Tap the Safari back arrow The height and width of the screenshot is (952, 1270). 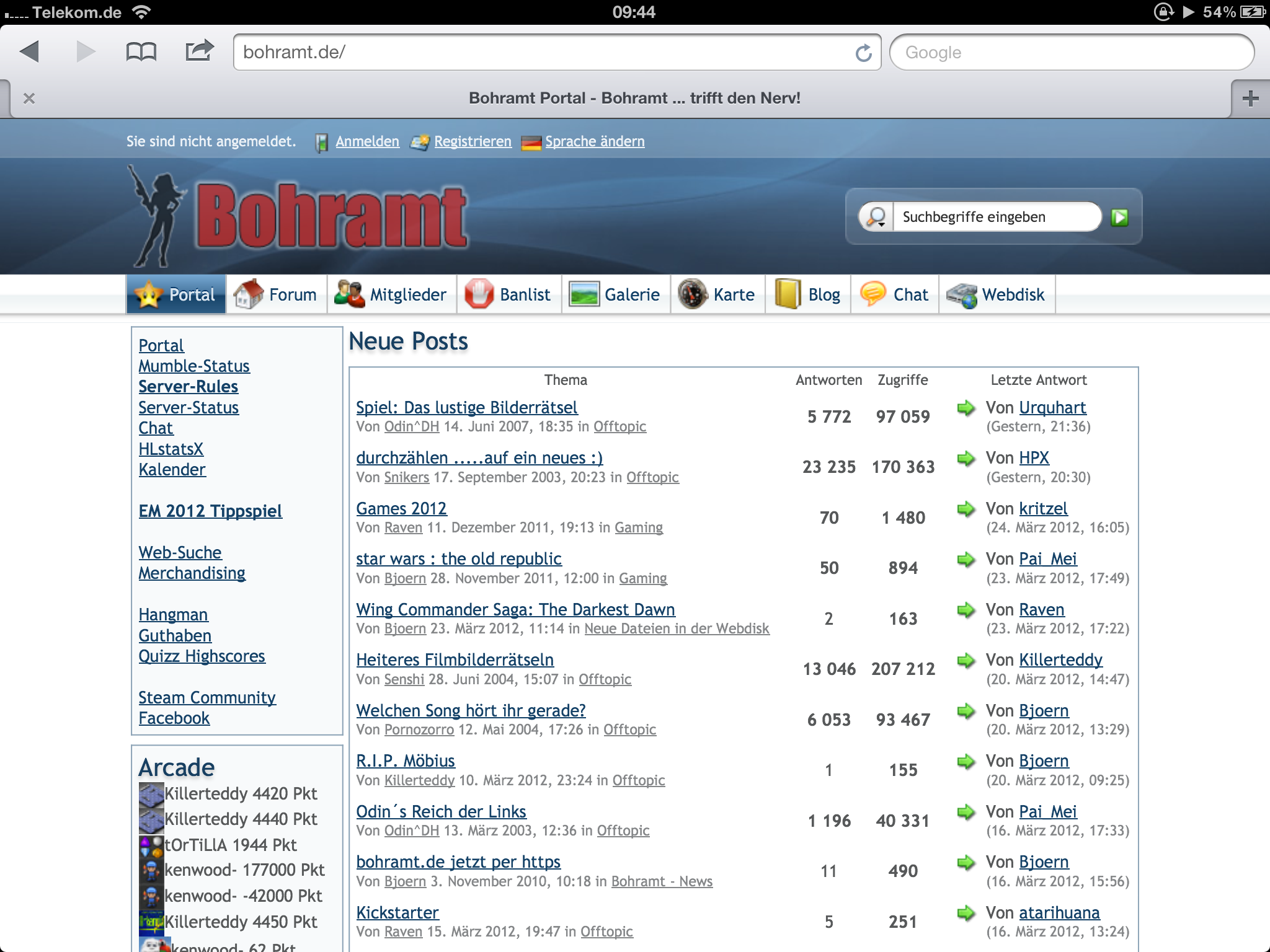tap(29, 51)
